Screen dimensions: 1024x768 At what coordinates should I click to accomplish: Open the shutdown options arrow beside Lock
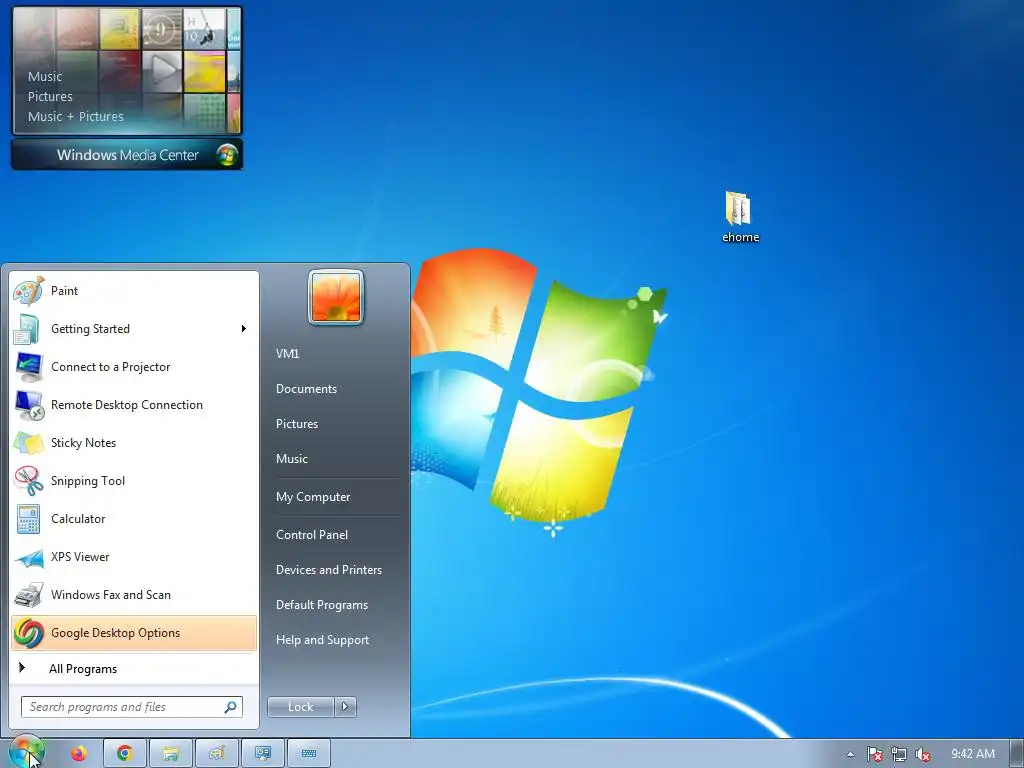click(345, 707)
